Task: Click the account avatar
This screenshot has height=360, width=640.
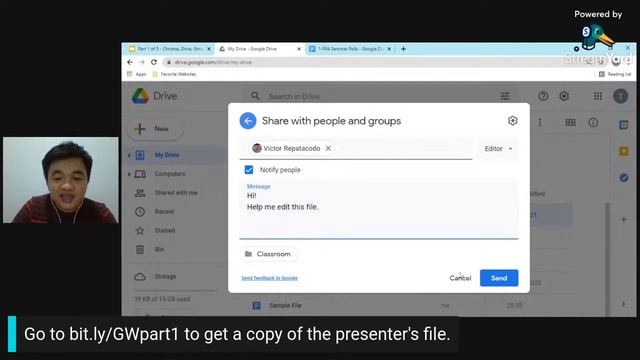Action: click(x=621, y=96)
